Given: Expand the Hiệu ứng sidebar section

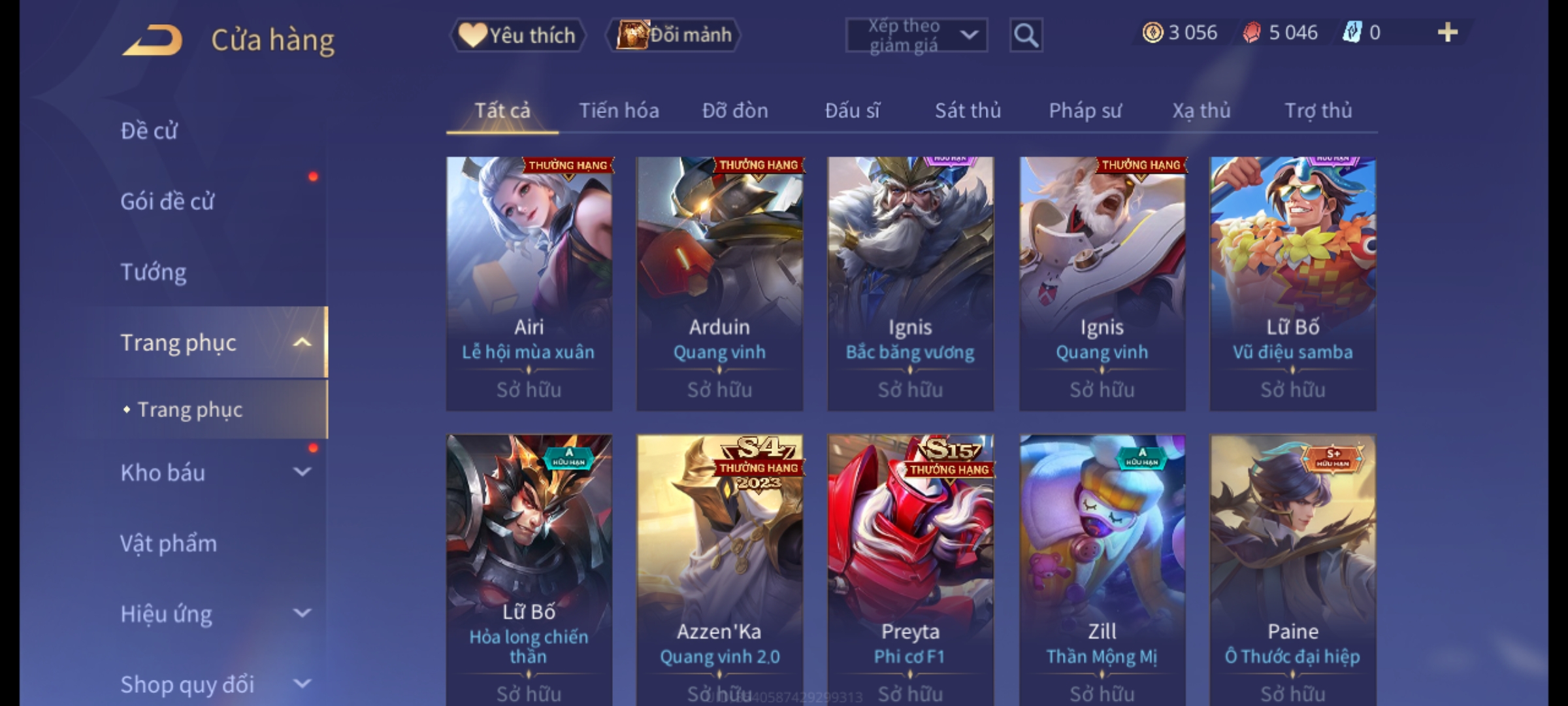Looking at the screenshot, I should [302, 613].
